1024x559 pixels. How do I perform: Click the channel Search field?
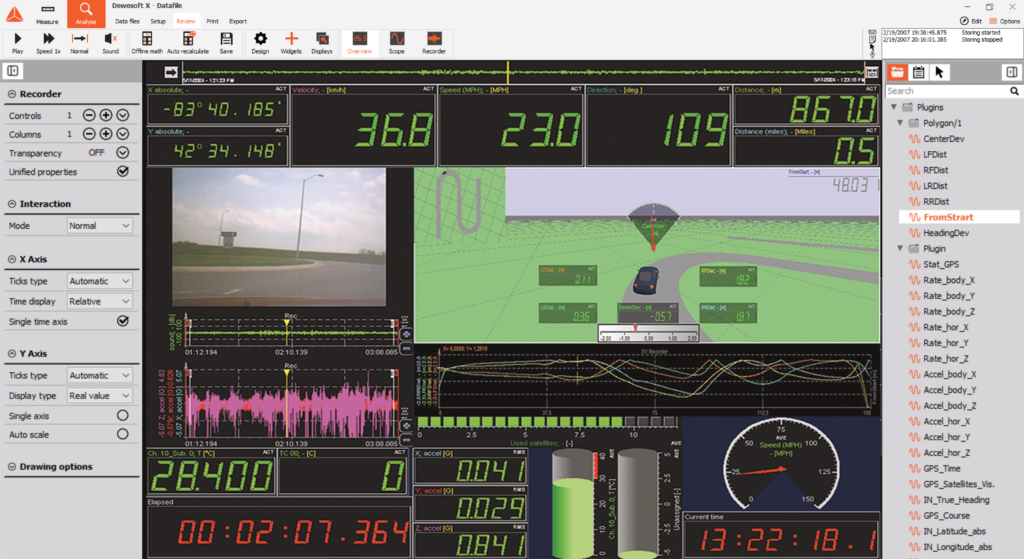pos(951,91)
